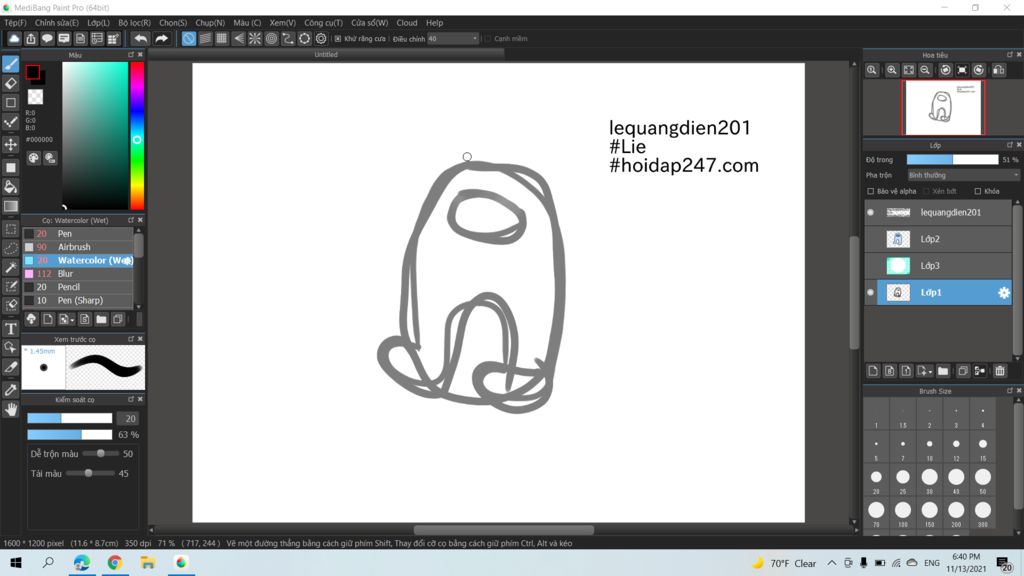Add a new layer in layer panel
Screen dimensions: 1024x576
[873, 371]
